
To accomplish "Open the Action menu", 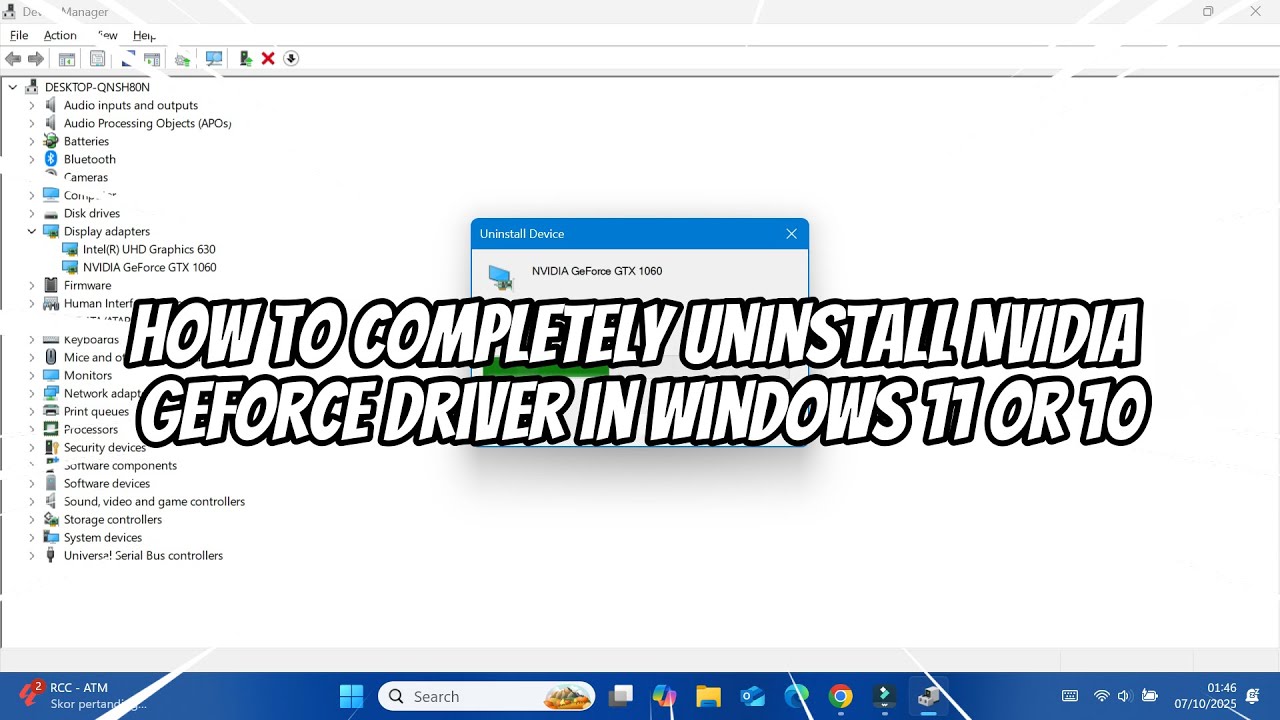I will [x=60, y=35].
